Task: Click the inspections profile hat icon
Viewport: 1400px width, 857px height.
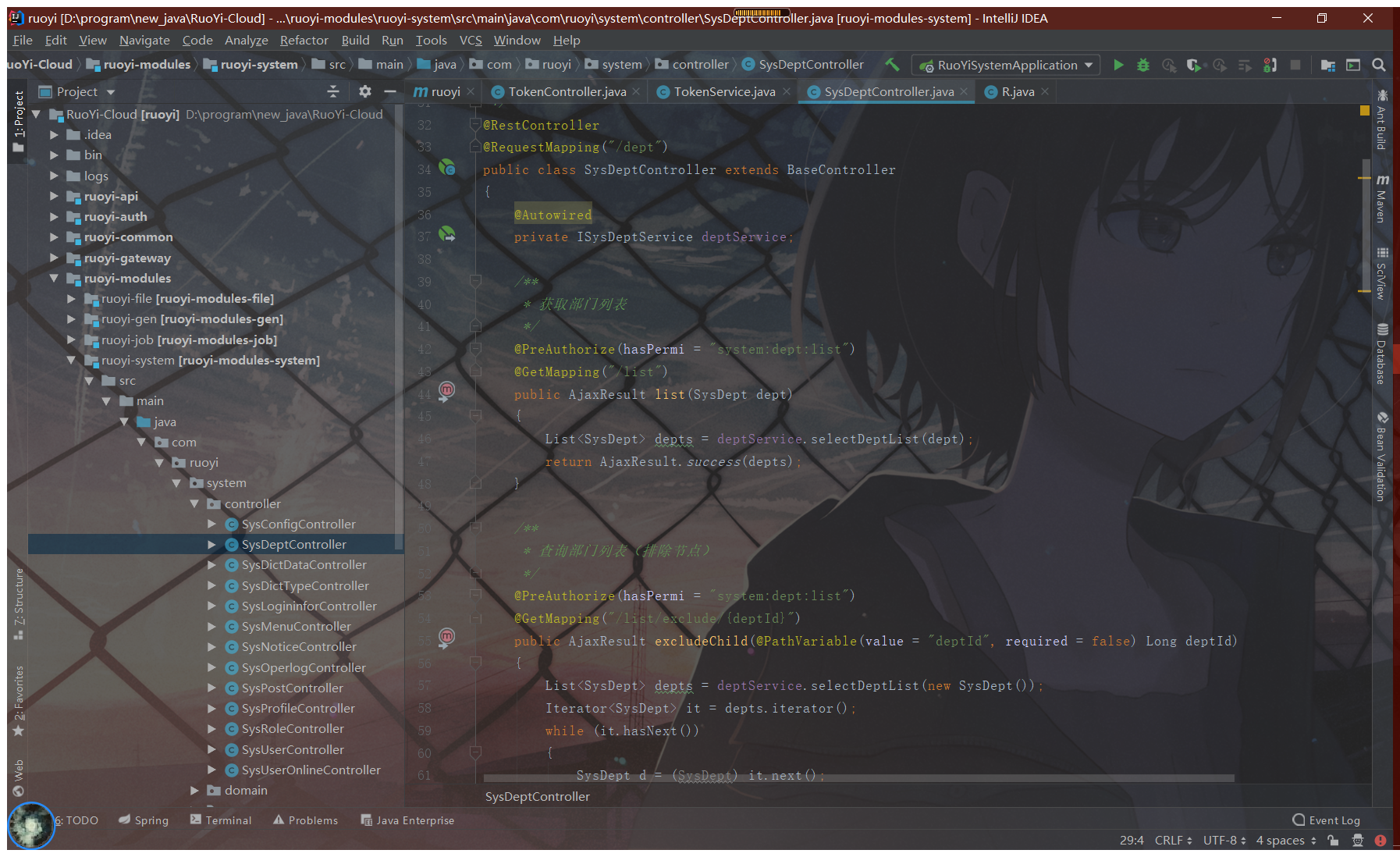Action: [1358, 840]
